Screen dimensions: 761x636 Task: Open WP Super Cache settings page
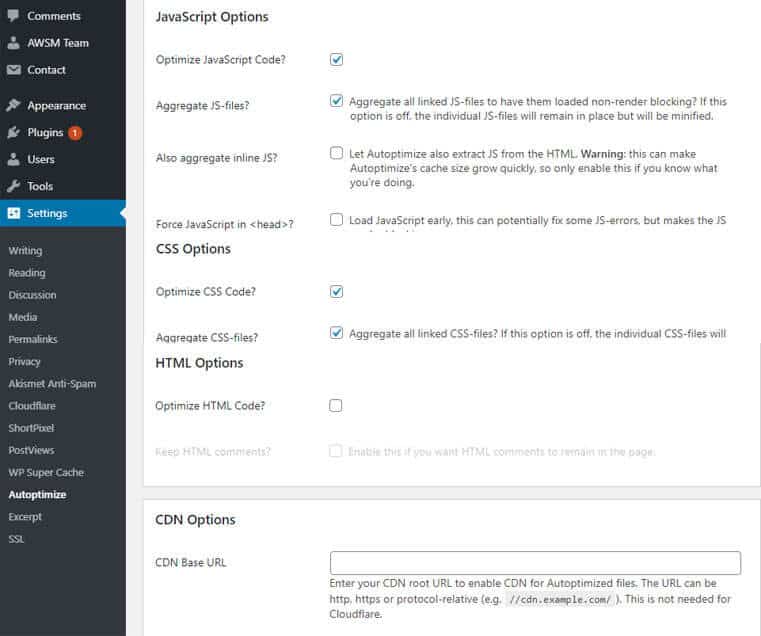click(x=46, y=472)
